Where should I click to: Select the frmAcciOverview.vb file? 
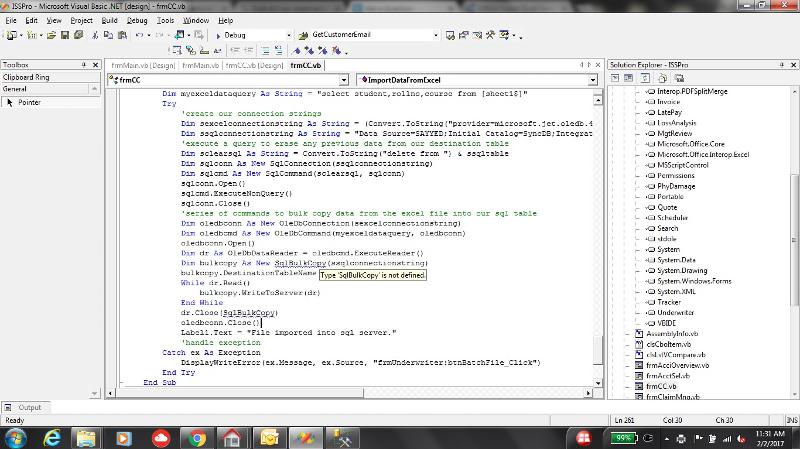(678, 365)
